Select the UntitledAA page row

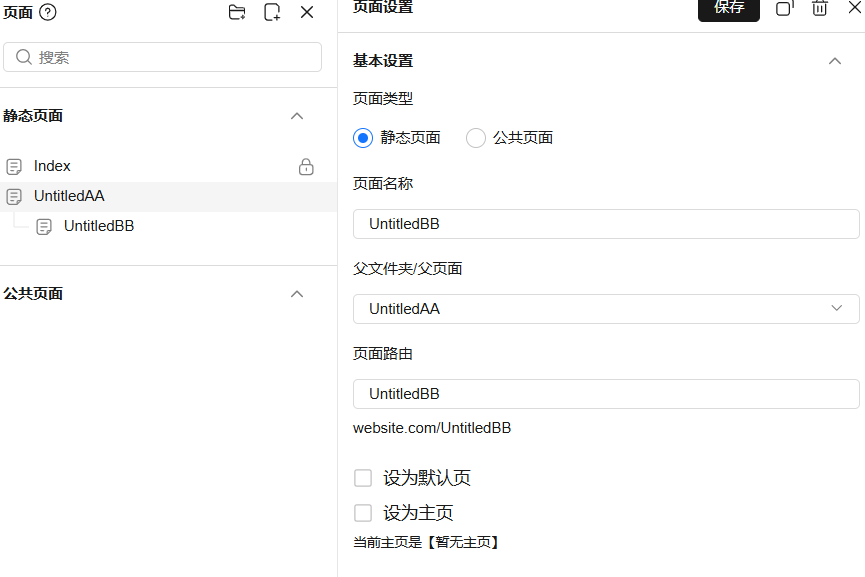pos(168,196)
